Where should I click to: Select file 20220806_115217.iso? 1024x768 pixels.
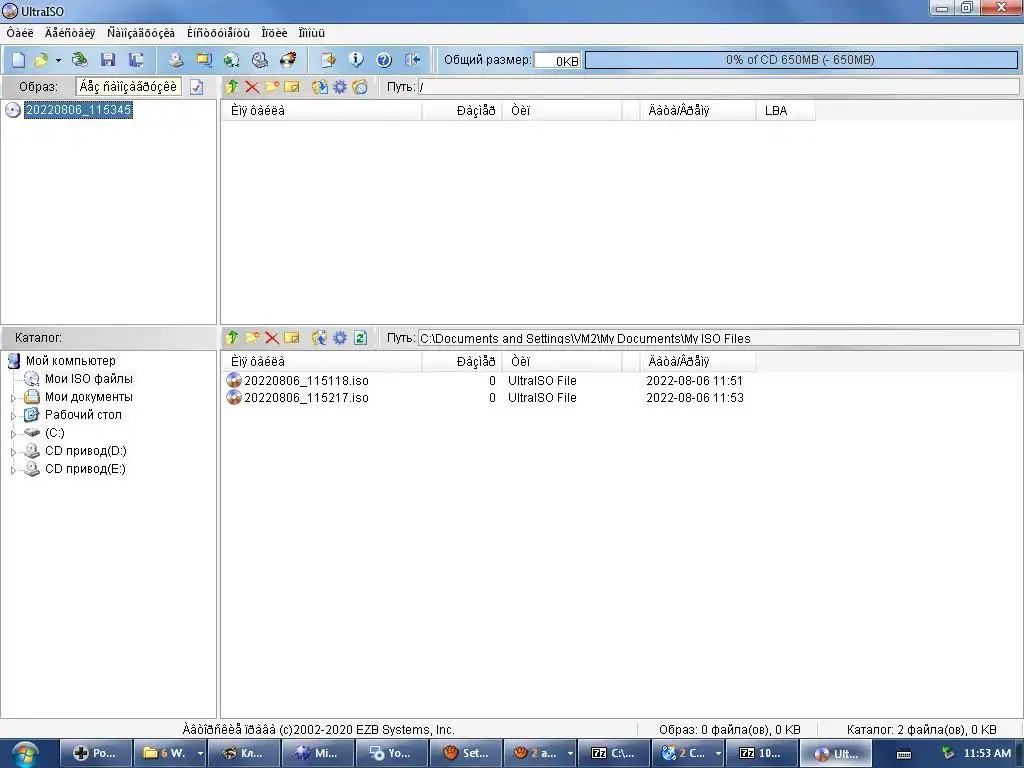(306, 398)
